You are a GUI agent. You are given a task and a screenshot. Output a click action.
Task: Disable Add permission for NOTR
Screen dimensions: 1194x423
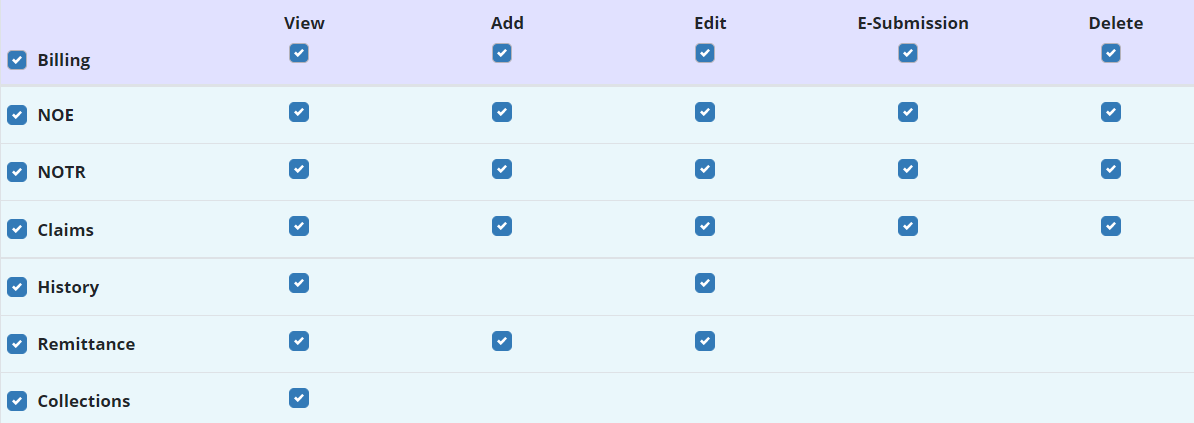[502, 169]
